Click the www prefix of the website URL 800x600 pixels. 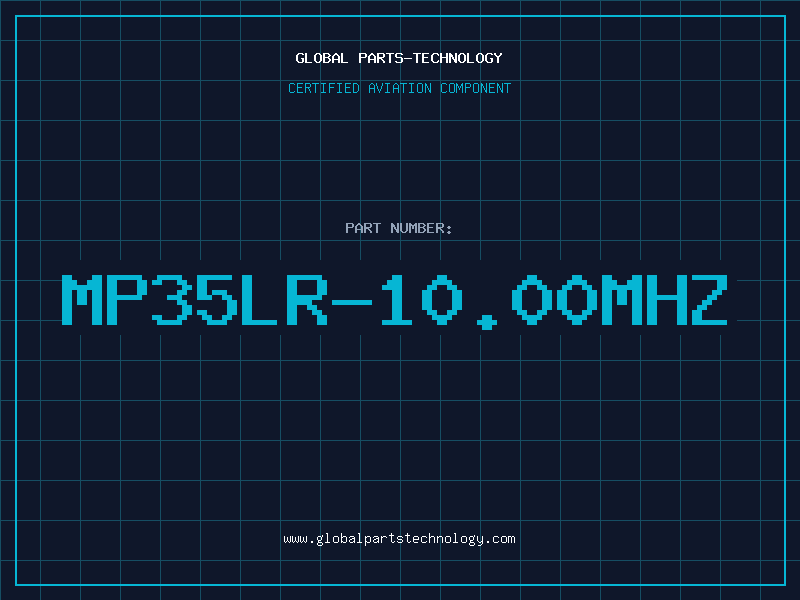coord(296,540)
